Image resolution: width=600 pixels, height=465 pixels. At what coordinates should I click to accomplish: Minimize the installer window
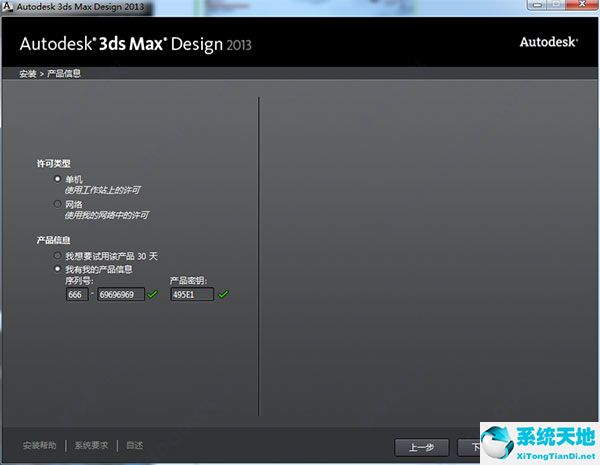click(538, 4)
